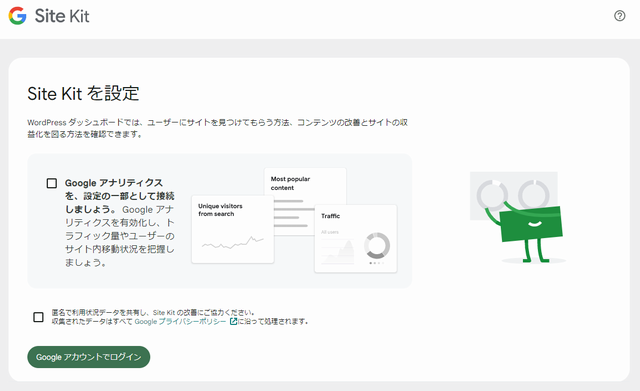Click the anonymous usage data sharing text
Image resolution: width=640 pixels, height=391 pixels.
153,313
